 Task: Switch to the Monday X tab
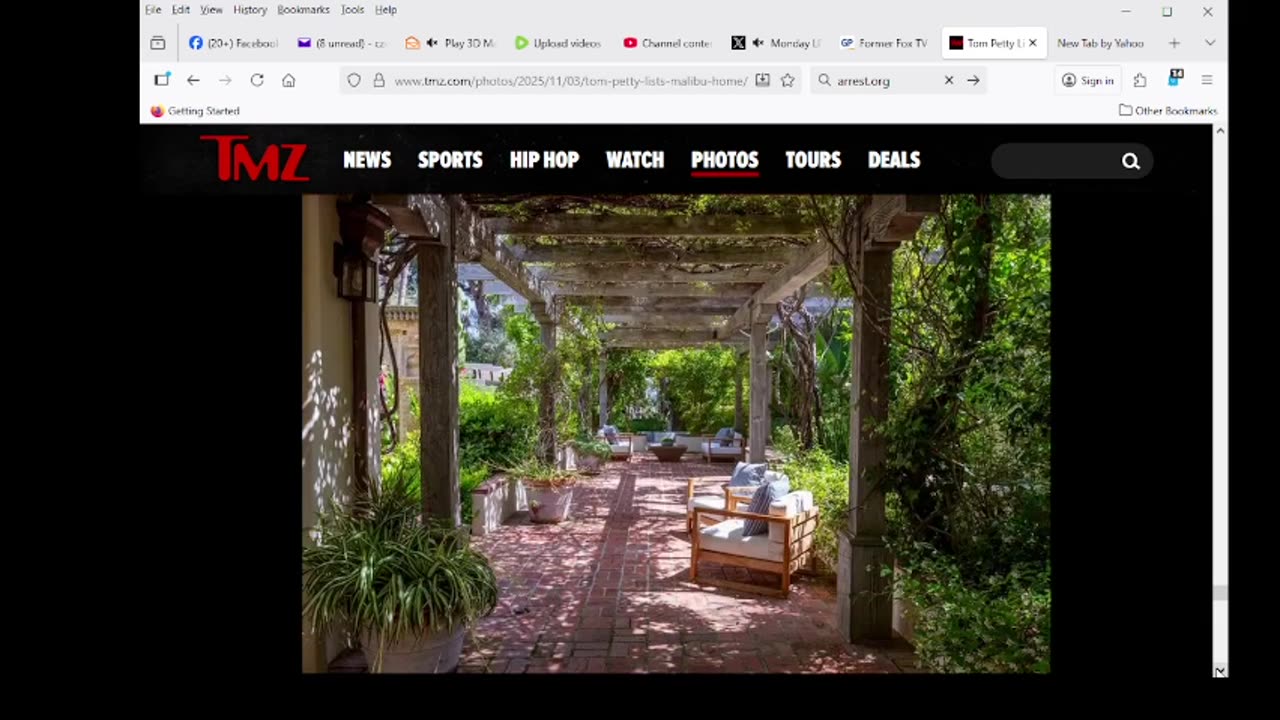tap(775, 43)
